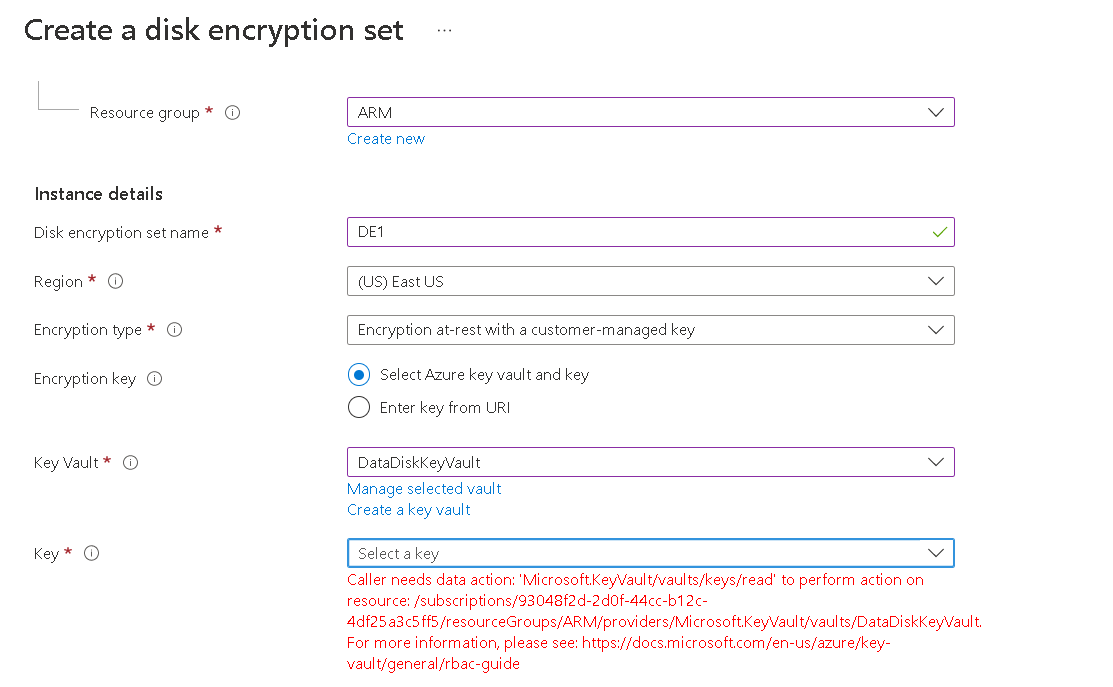The height and width of the screenshot is (687, 1113).
Task: Click the Disk encryption set name field
Action: 651,232
